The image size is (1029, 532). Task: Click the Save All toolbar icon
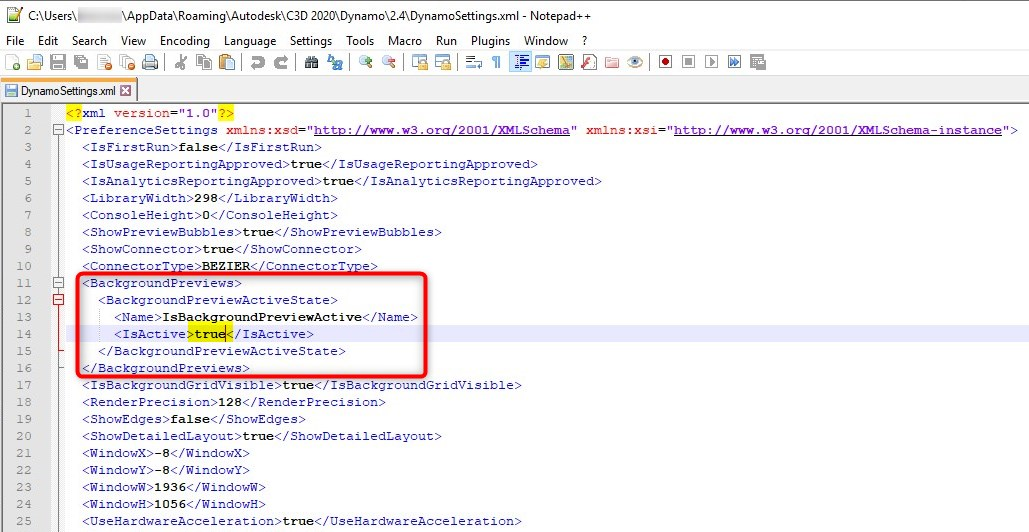tap(81, 62)
